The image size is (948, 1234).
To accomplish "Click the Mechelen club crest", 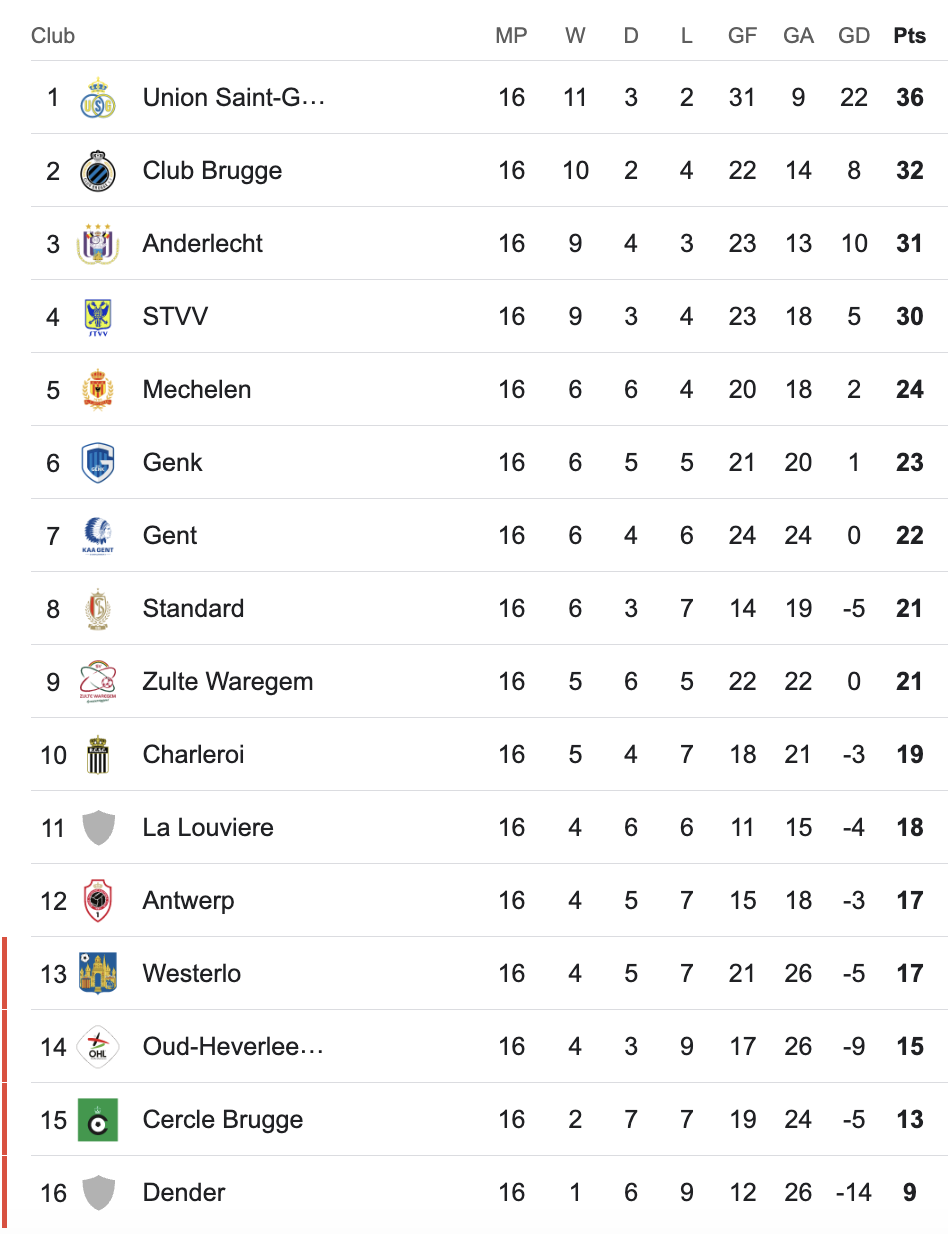I will (98, 390).
